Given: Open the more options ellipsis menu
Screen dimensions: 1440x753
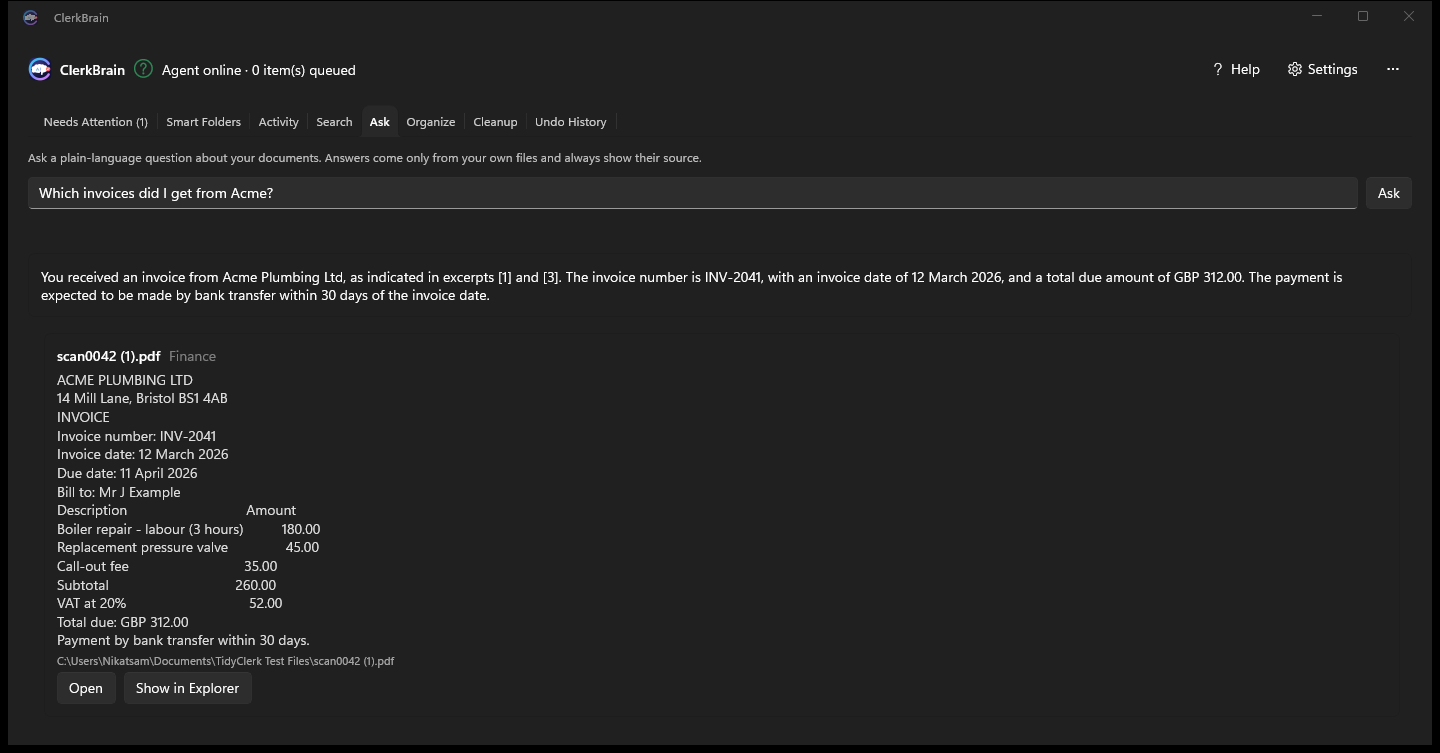Looking at the screenshot, I should point(1393,69).
